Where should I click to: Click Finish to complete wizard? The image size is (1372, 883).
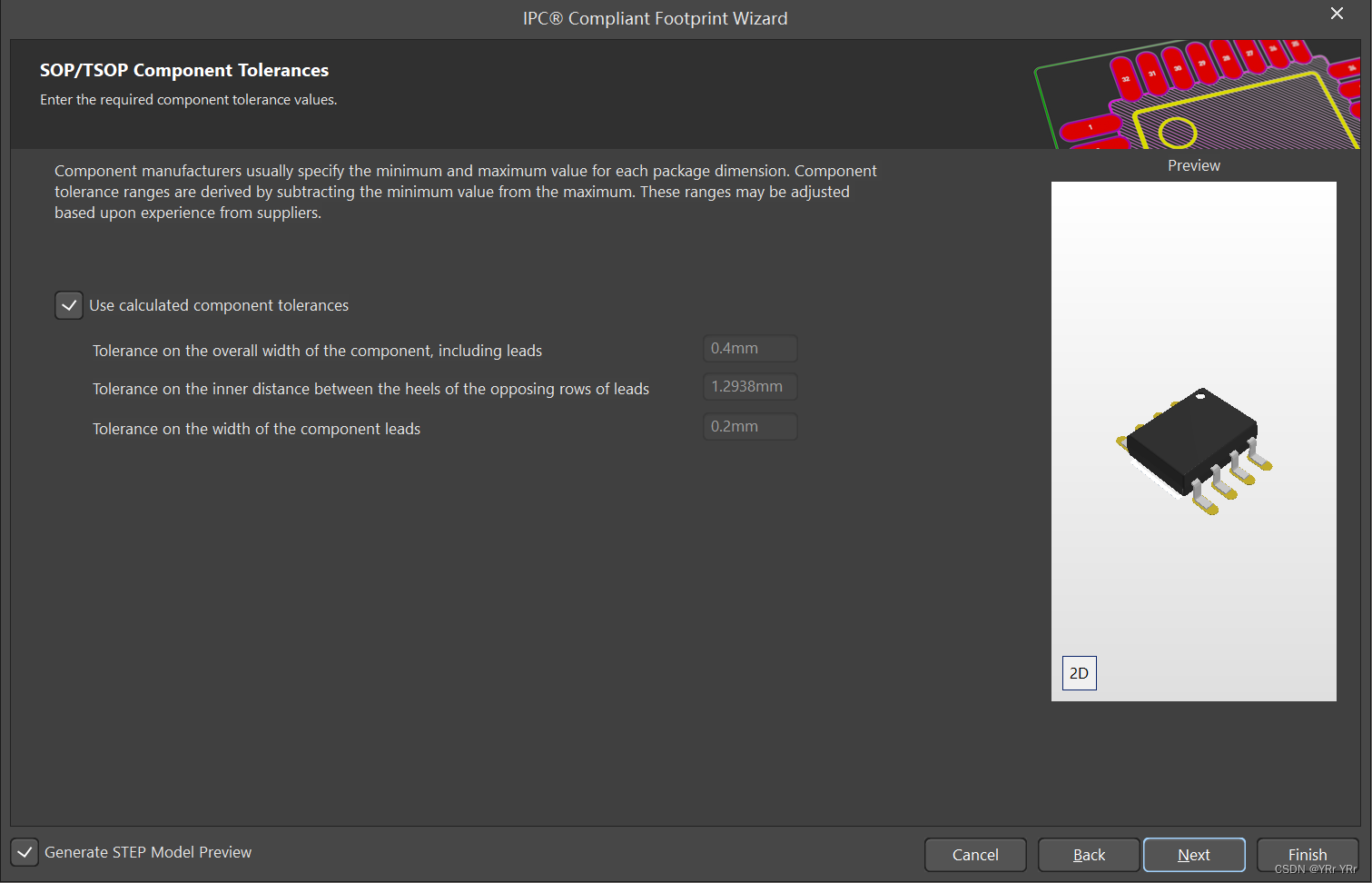[1308, 855]
